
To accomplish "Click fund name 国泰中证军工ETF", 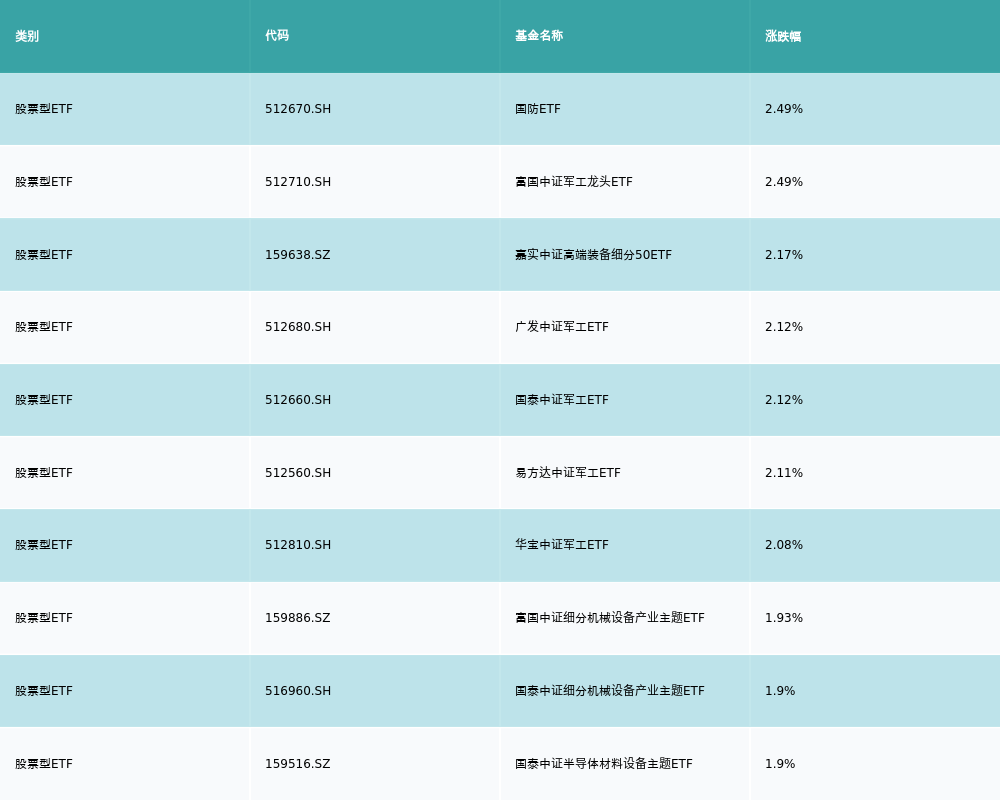I will pos(562,400).
